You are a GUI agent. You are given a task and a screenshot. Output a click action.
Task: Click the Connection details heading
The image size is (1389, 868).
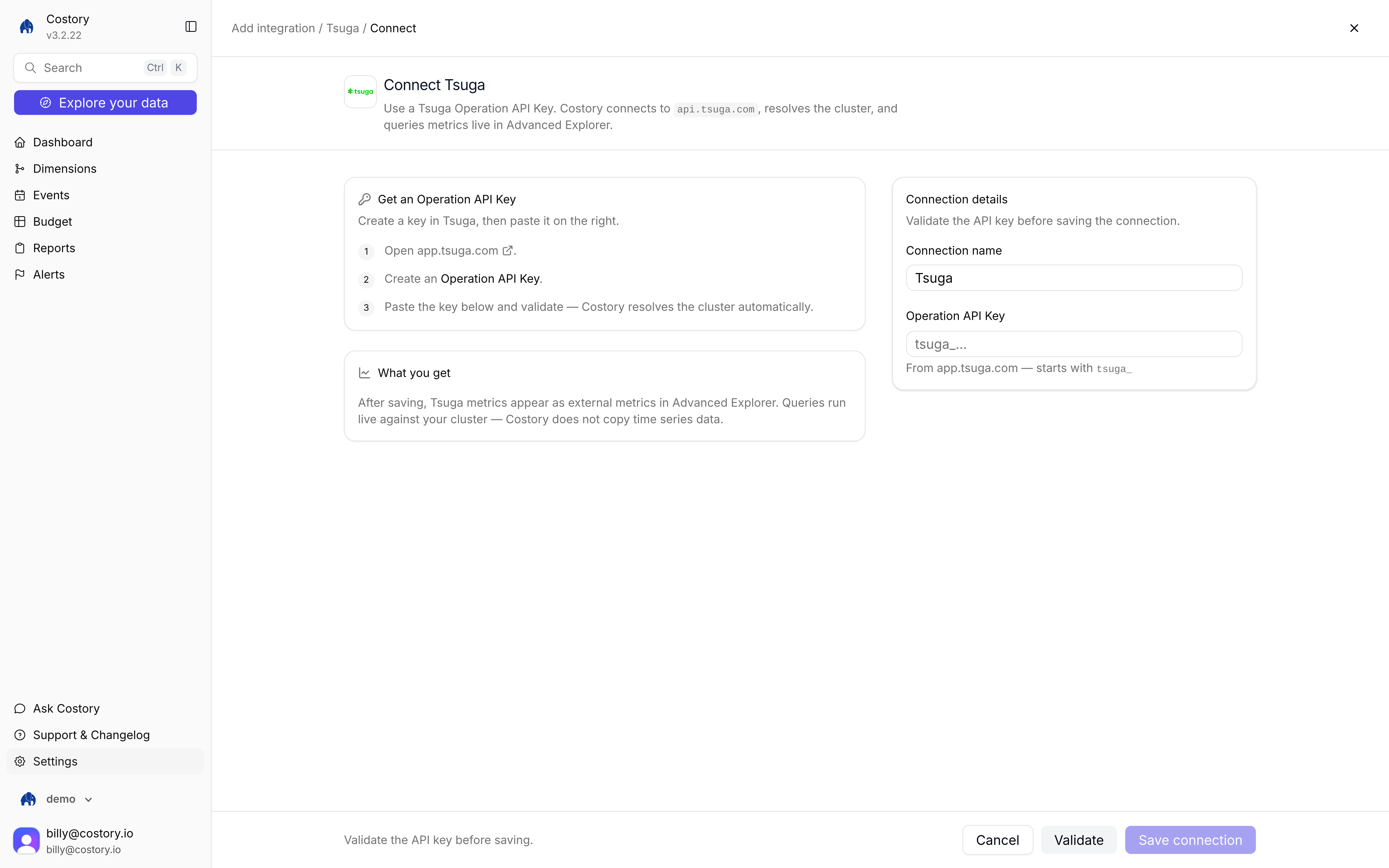[x=957, y=199]
